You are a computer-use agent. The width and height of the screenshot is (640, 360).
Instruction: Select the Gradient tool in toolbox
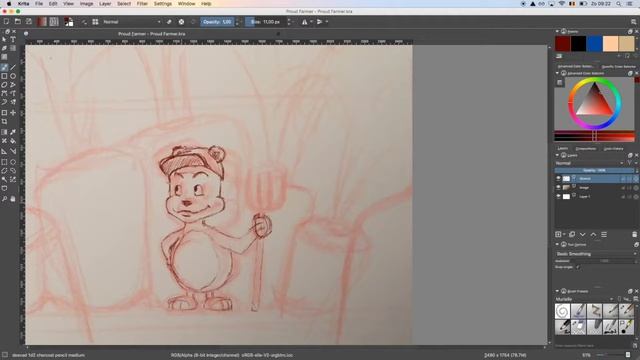(4, 132)
